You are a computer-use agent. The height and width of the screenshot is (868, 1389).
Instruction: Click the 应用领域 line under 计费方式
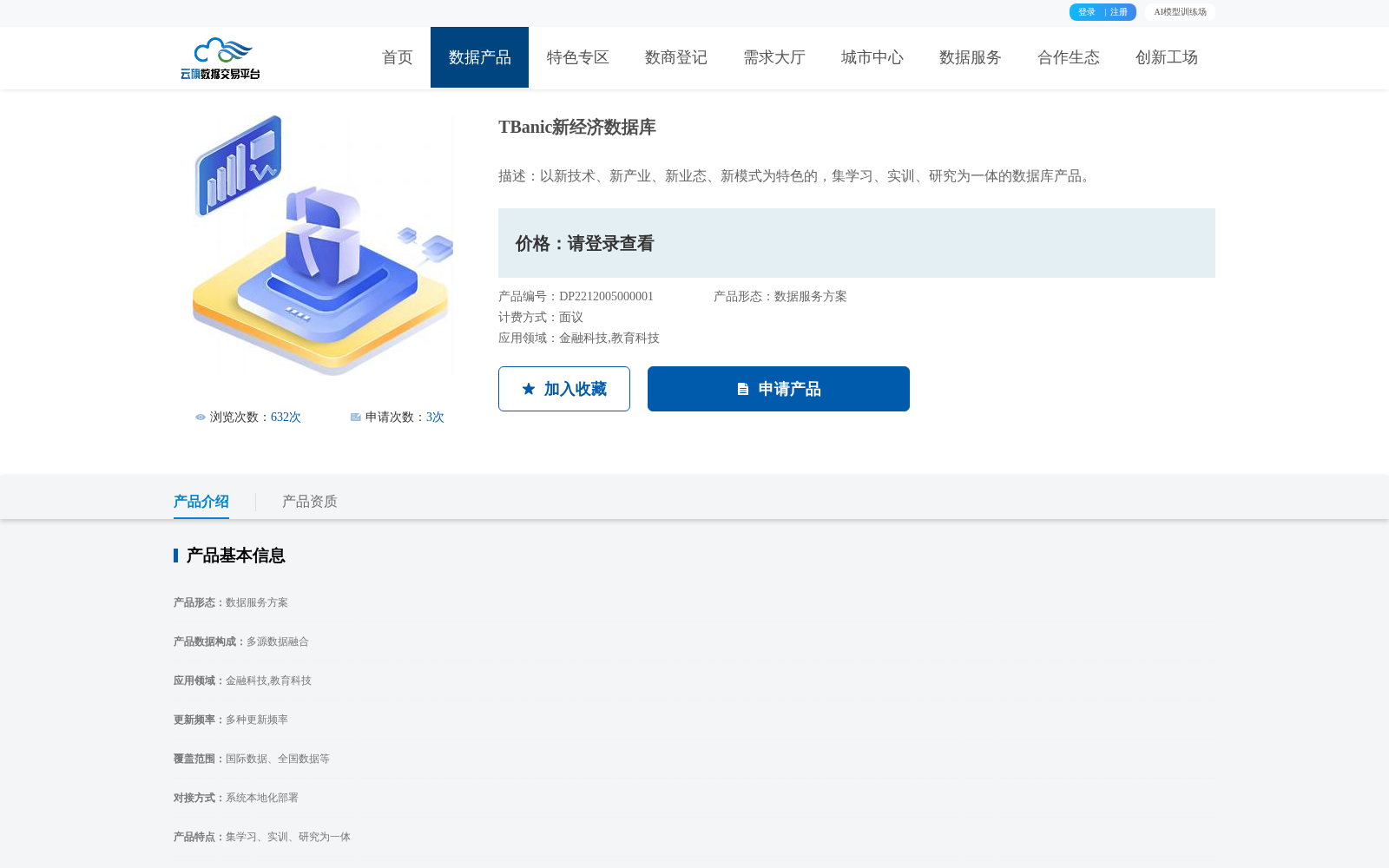[579, 339]
